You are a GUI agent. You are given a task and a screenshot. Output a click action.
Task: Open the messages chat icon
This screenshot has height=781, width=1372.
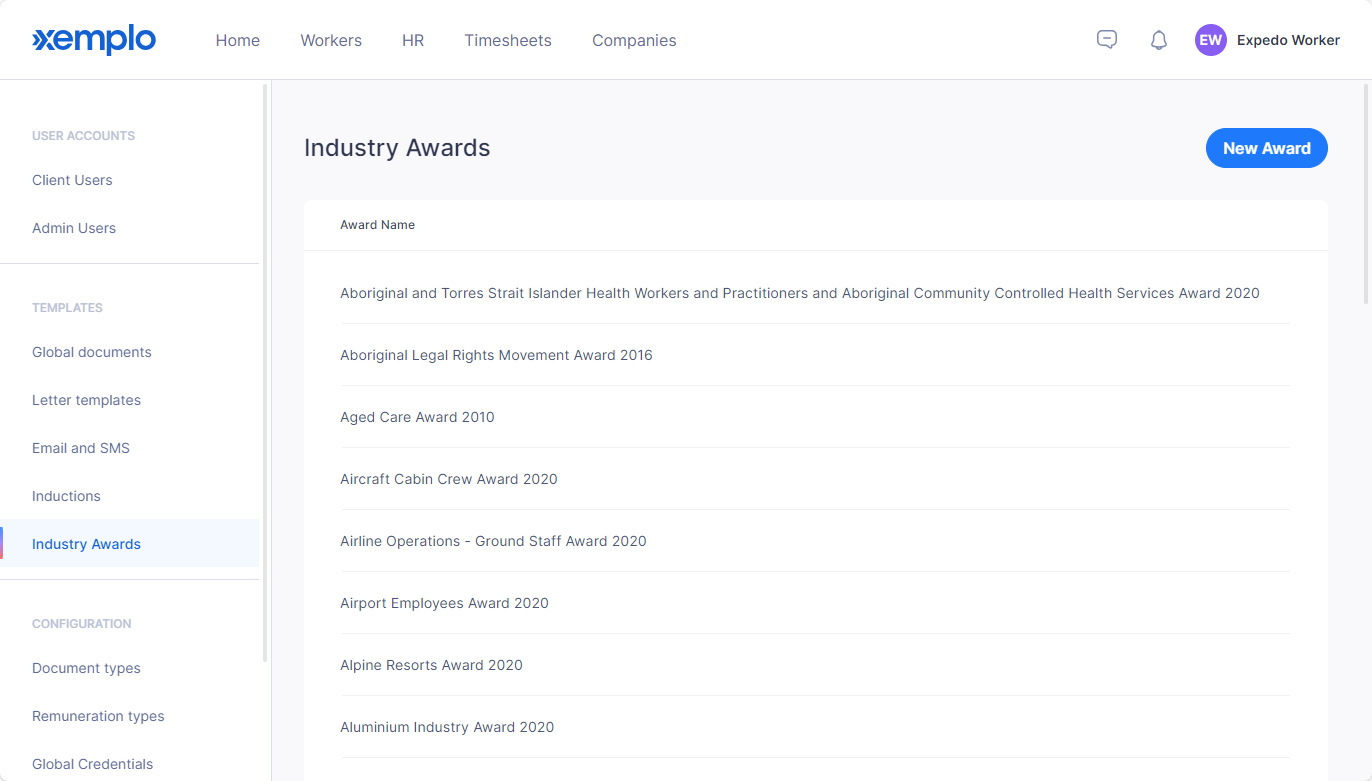1107,40
